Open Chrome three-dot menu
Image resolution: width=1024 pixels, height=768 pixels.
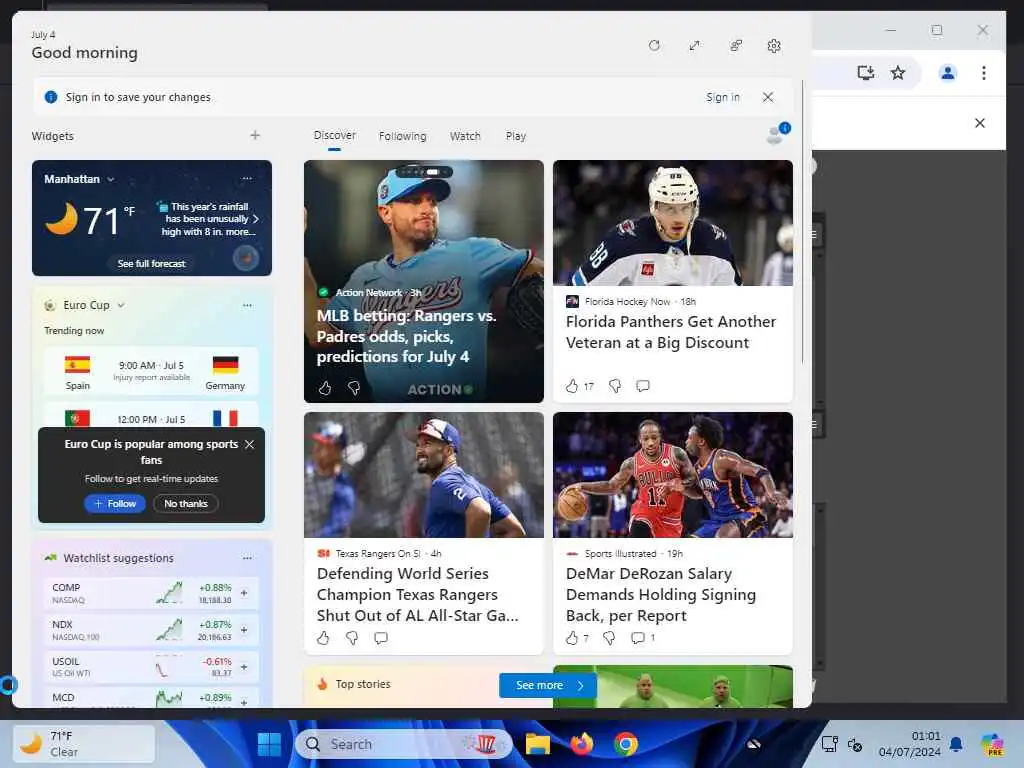tap(984, 72)
